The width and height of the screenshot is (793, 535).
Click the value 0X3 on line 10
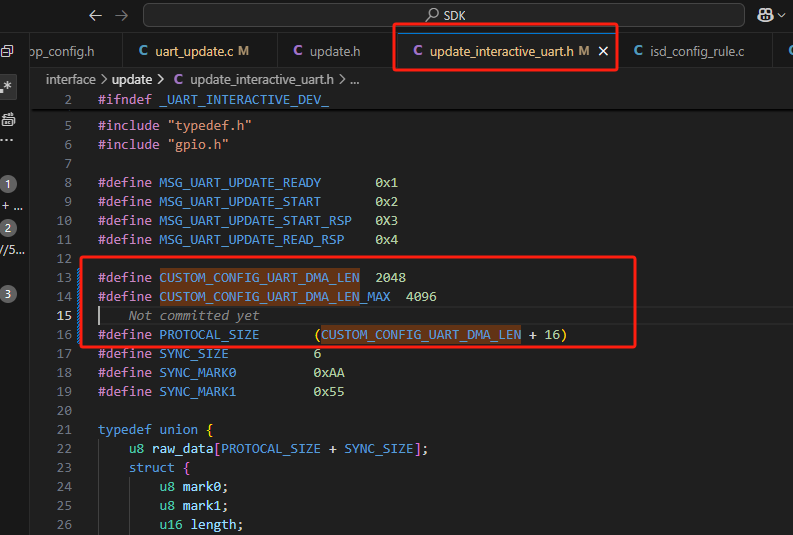[386, 221]
